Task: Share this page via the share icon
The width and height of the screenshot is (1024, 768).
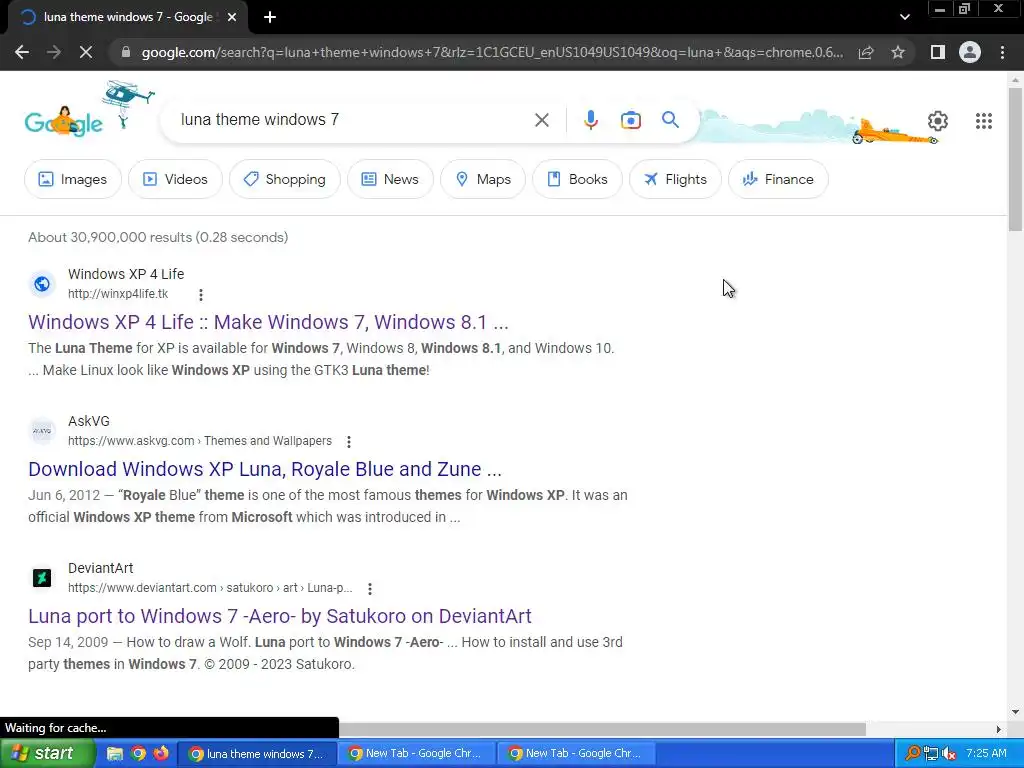Action: point(866,52)
